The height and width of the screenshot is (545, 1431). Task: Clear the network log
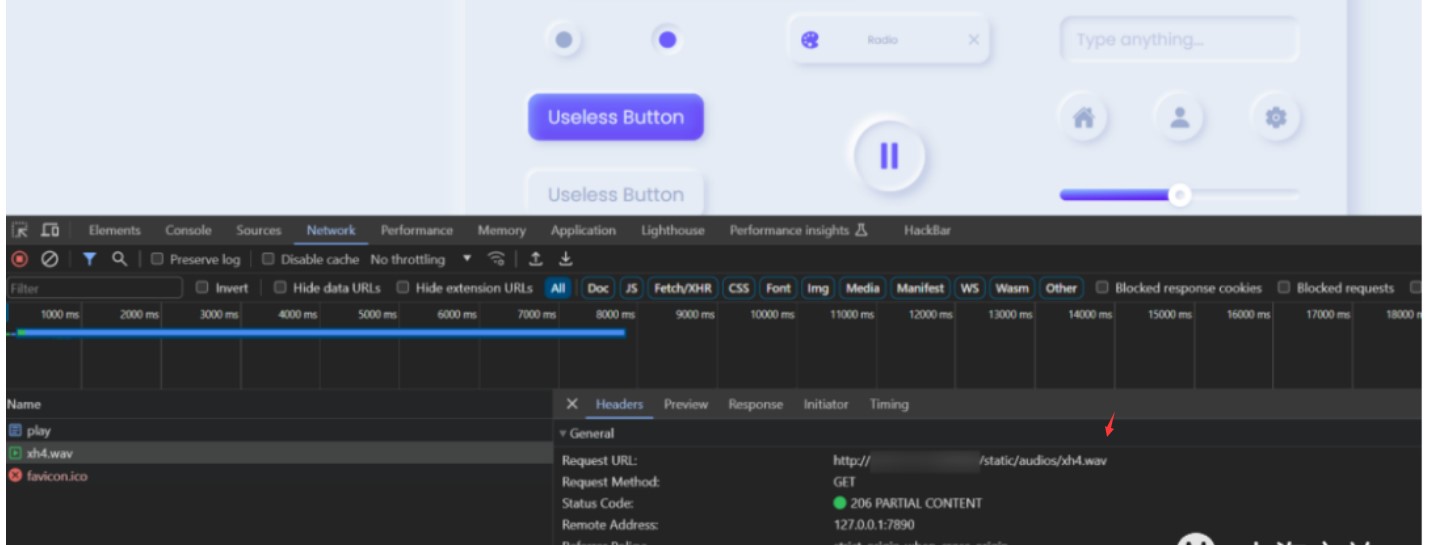point(49,259)
